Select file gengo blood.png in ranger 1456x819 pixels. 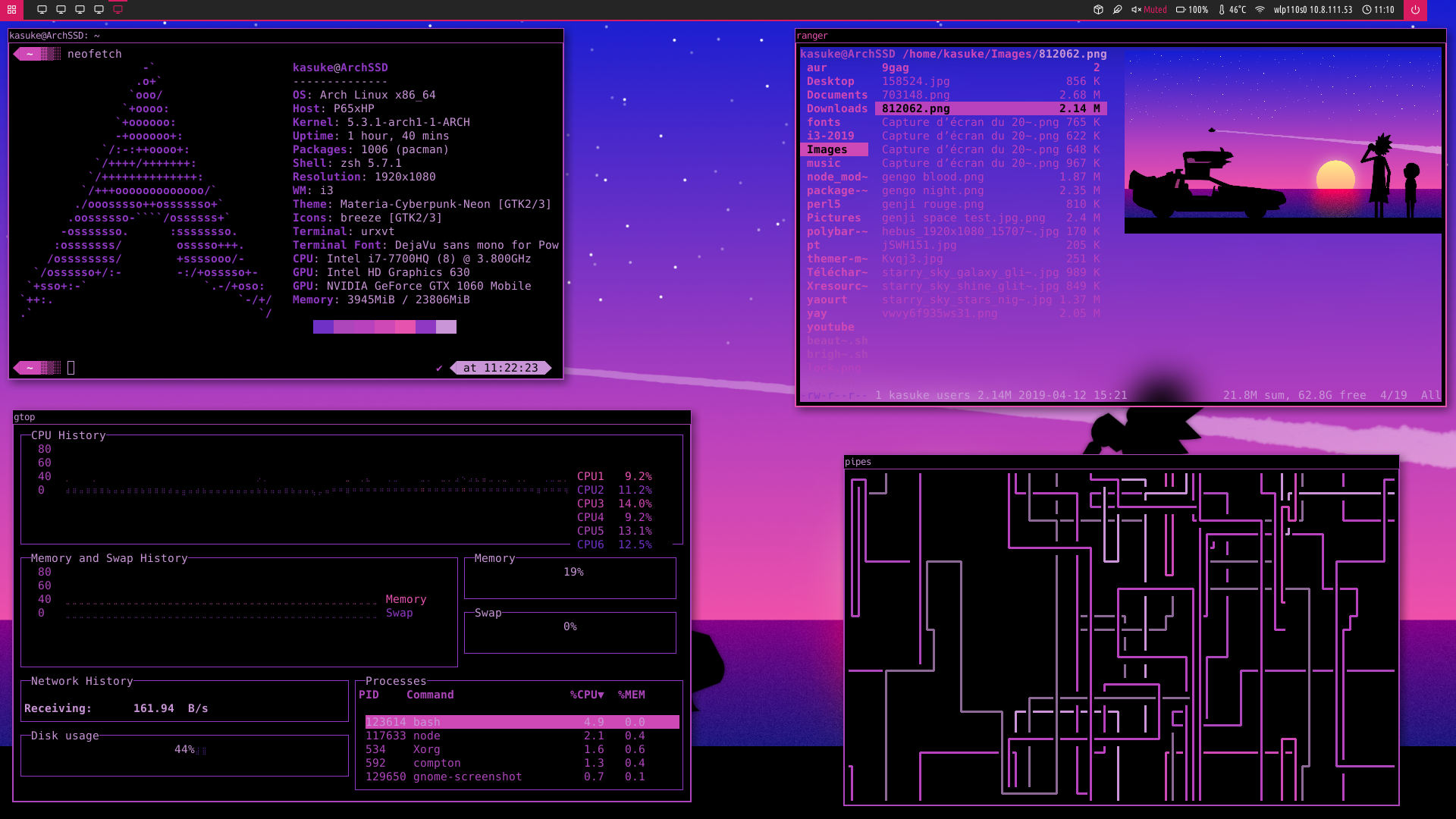pyautogui.click(x=990, y=177)
